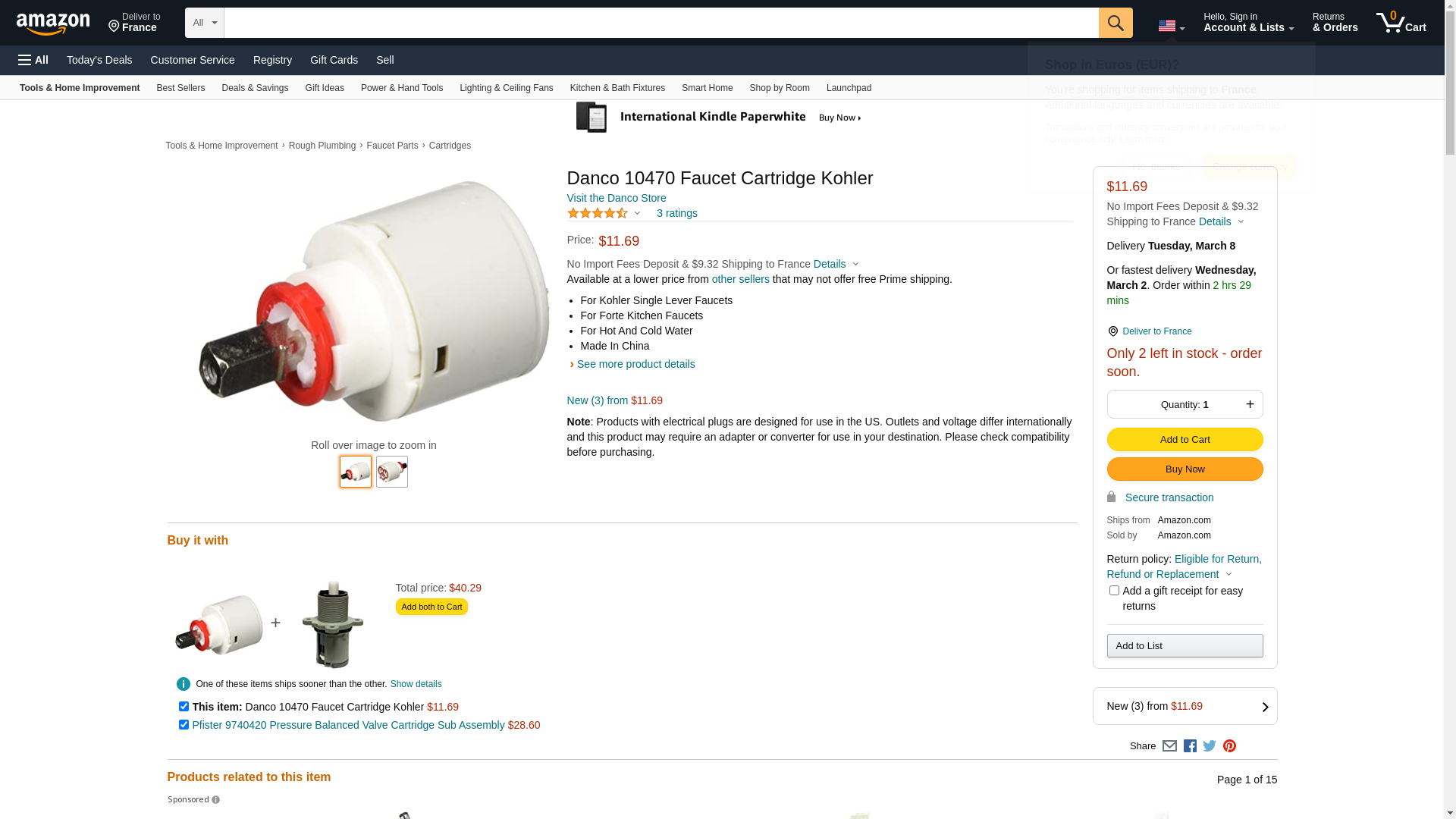Viewport: 1456px width, 819px height.
Task: Share via Facebook icon
Action: [1190, 746]
